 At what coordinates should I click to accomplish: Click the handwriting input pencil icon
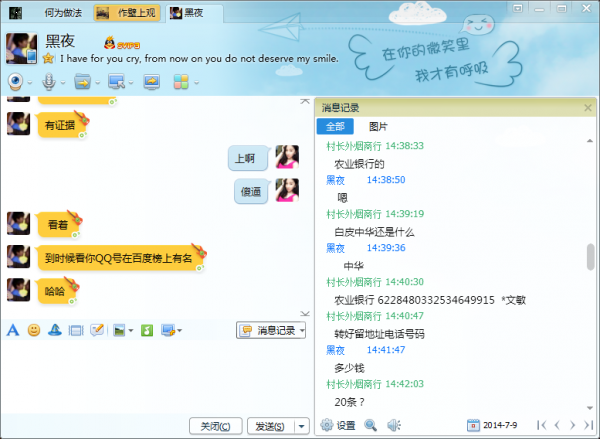click(97, 330)
